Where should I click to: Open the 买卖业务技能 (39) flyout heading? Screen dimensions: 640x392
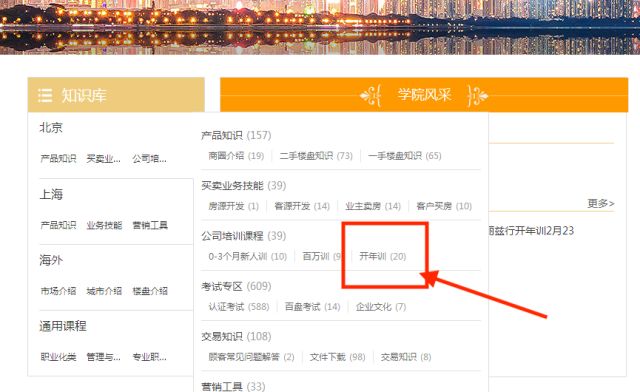(244, 185)
